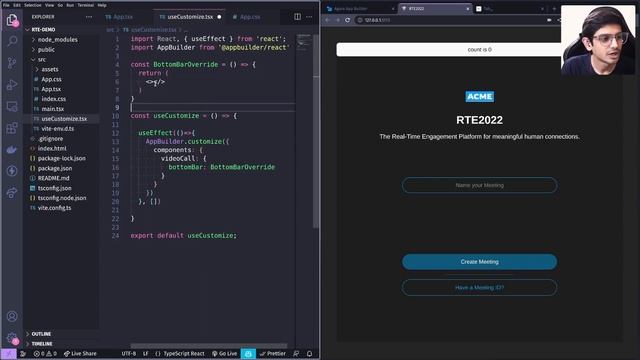
Task: Open the Run and Debug view
Action: (x=12, y=84)
